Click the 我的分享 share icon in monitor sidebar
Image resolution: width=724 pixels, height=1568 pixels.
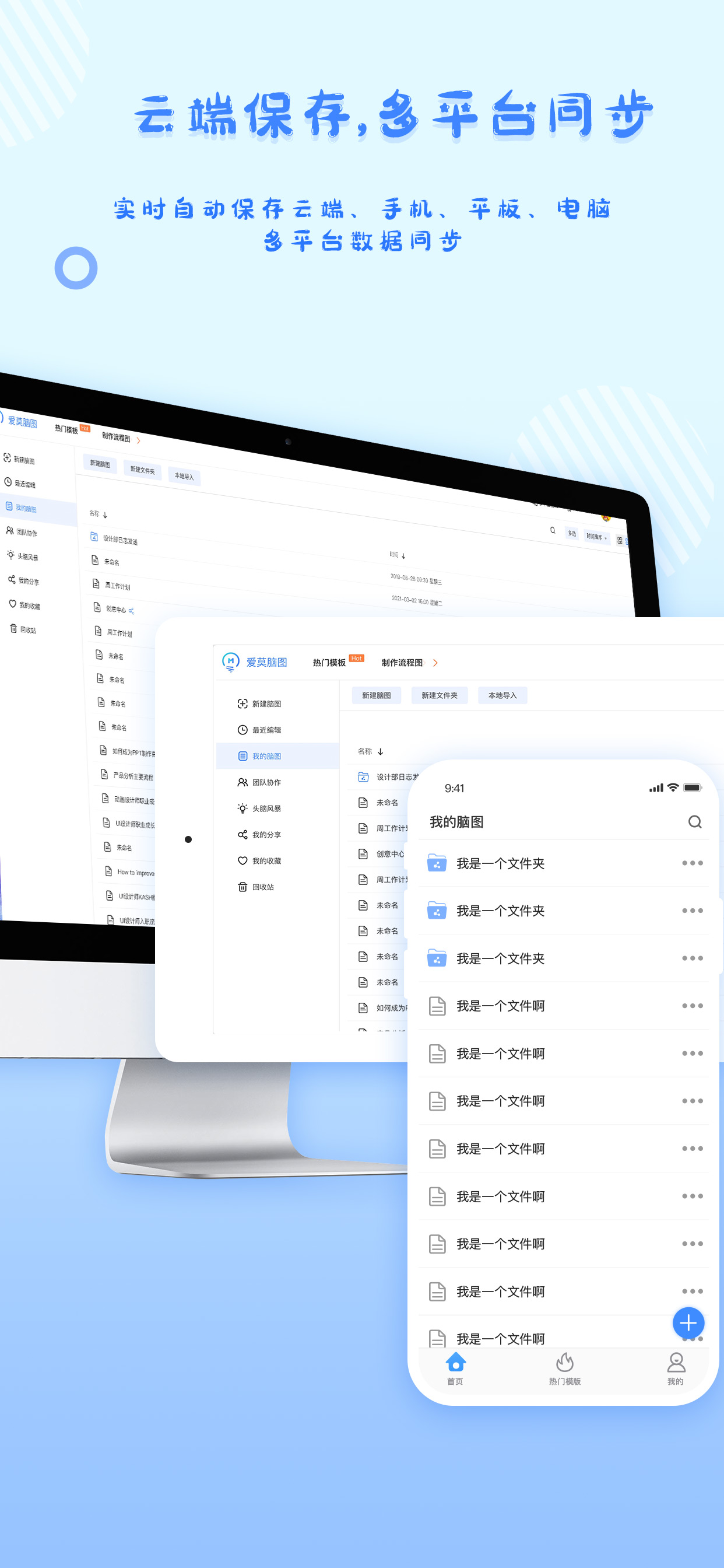(12, 579)
